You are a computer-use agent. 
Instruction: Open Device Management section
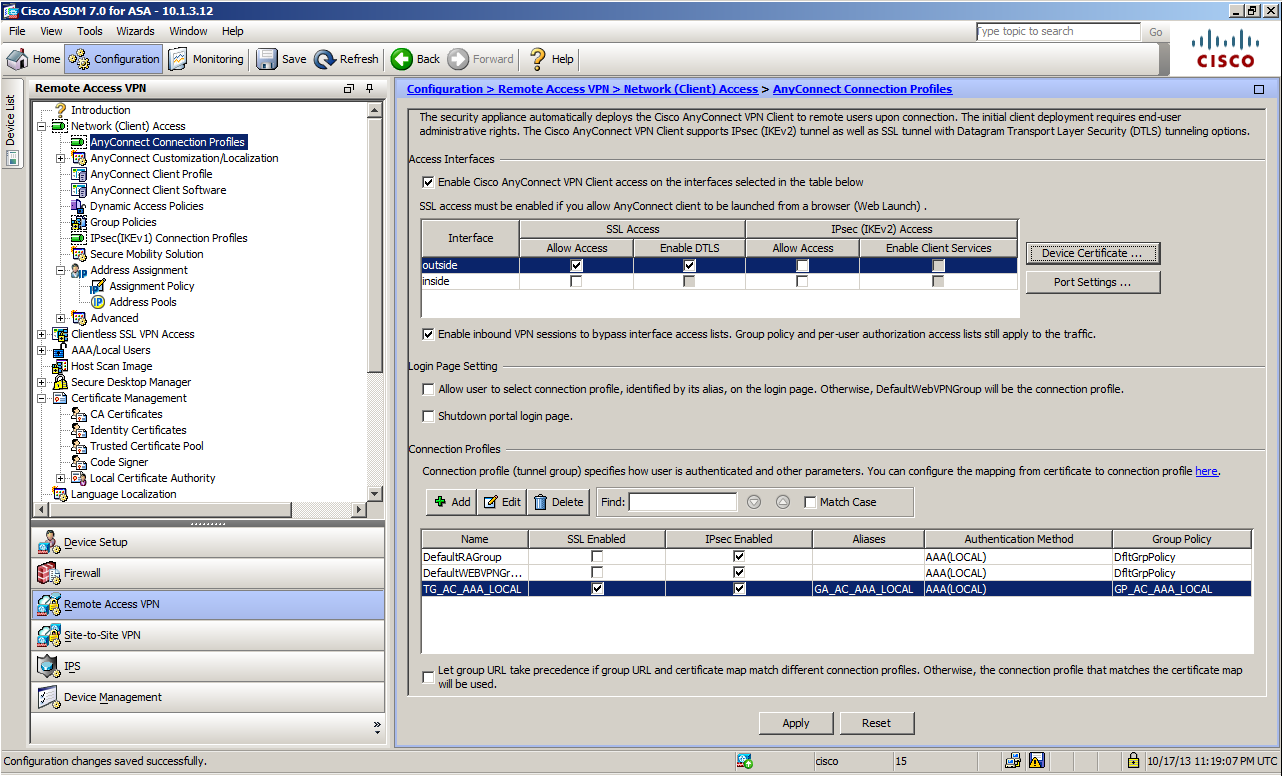coord(208,697)
